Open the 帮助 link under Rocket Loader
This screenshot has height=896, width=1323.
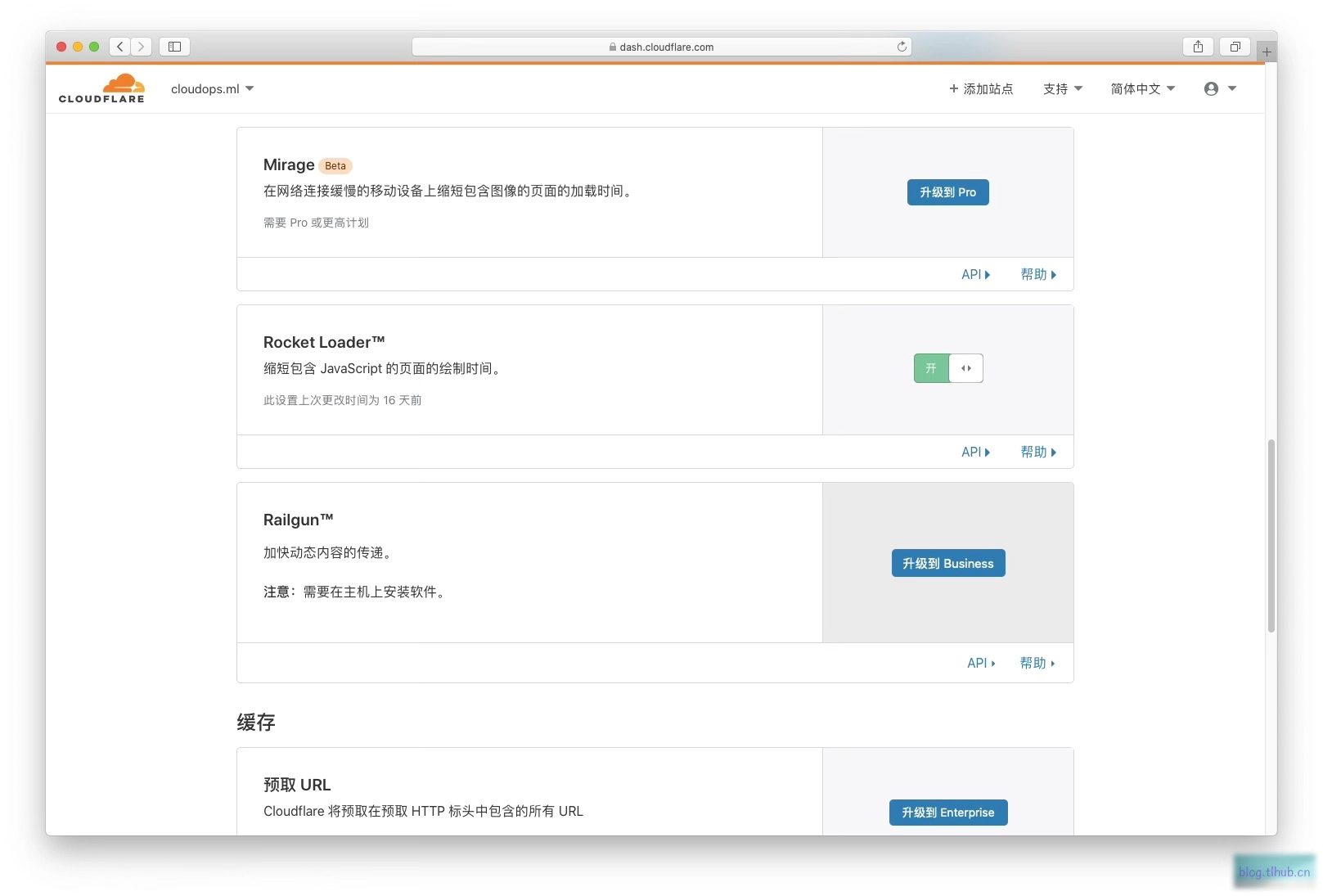[x=1038, y=453]
